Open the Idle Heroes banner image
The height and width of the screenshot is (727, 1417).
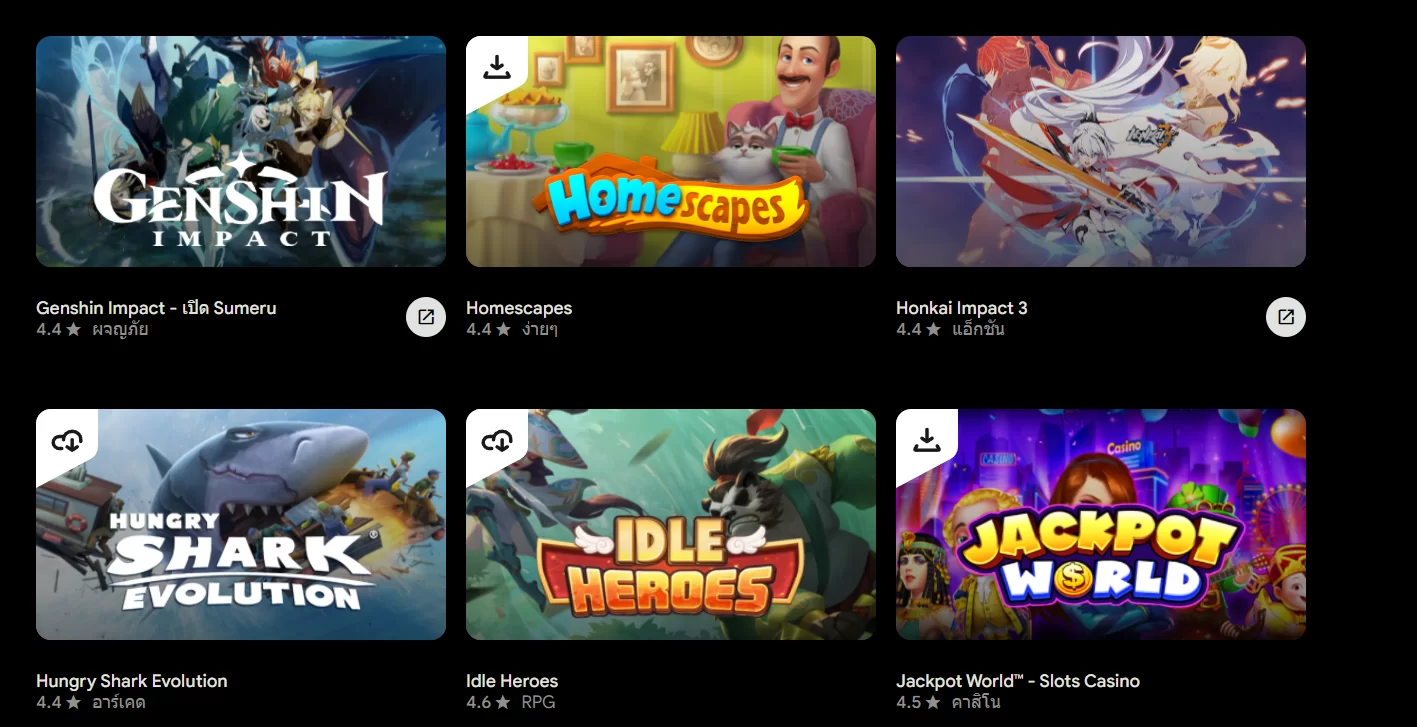click(671, 525)
